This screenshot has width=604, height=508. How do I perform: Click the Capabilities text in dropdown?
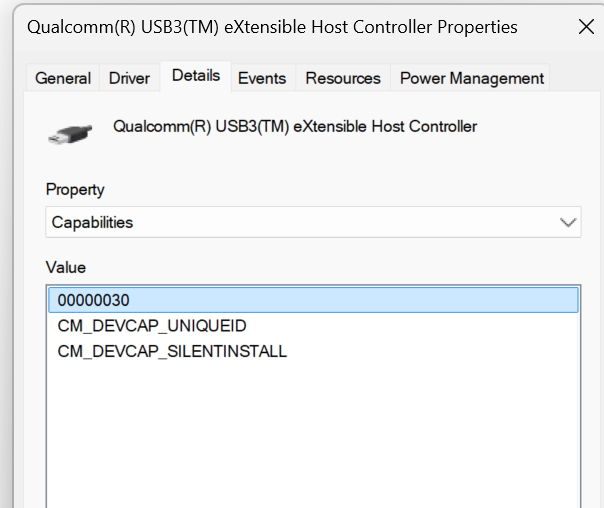[92, 223]
